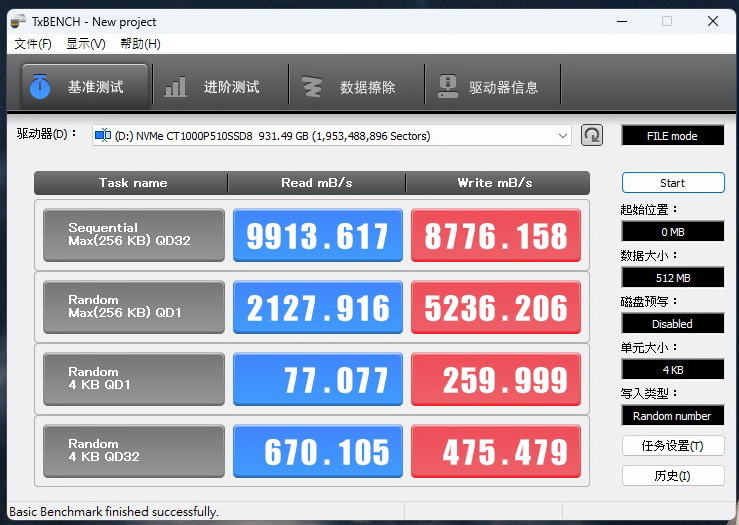Viewport: 739px width, 525px height.
Task: Click the Random Max(256 KB) QD1 task button
Action: point(134,307)
